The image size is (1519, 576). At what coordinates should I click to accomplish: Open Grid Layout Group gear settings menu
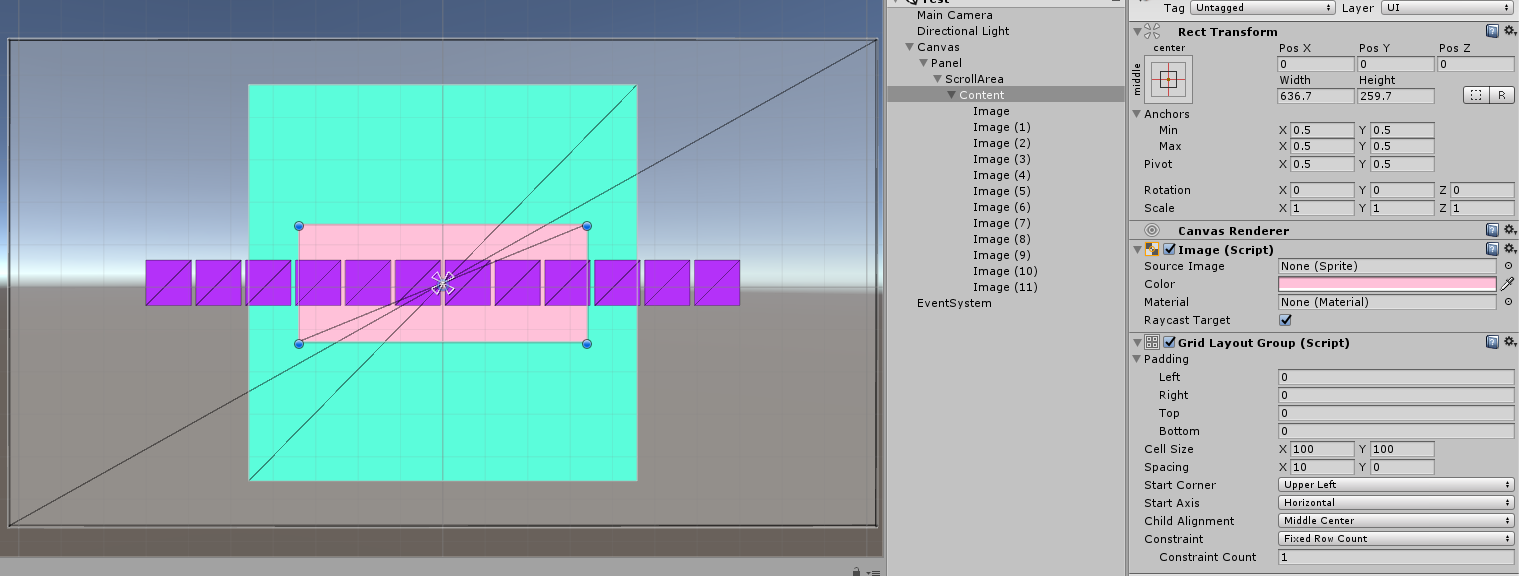coord(1509,342)
